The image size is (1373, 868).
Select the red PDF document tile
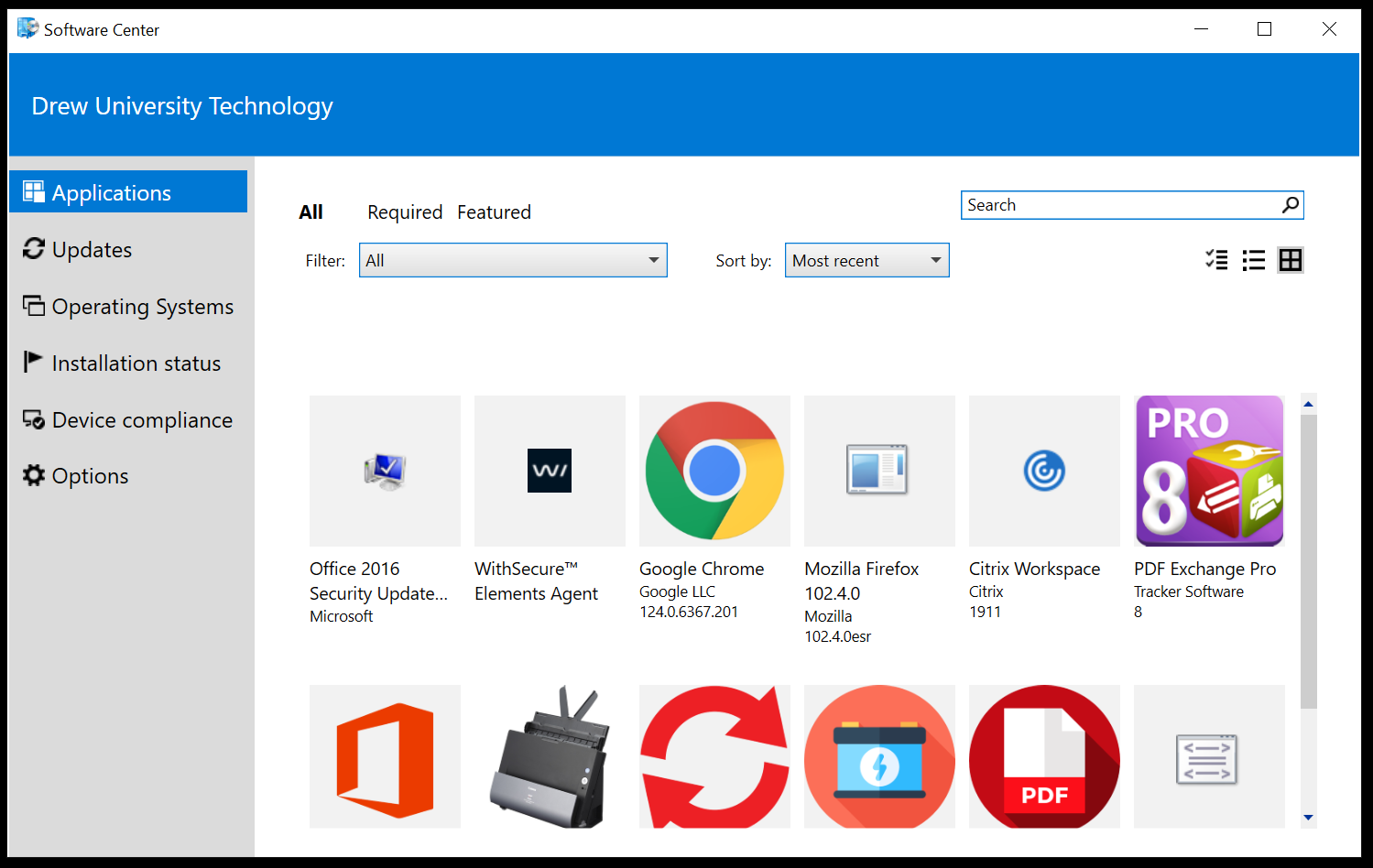(1044, 756)
